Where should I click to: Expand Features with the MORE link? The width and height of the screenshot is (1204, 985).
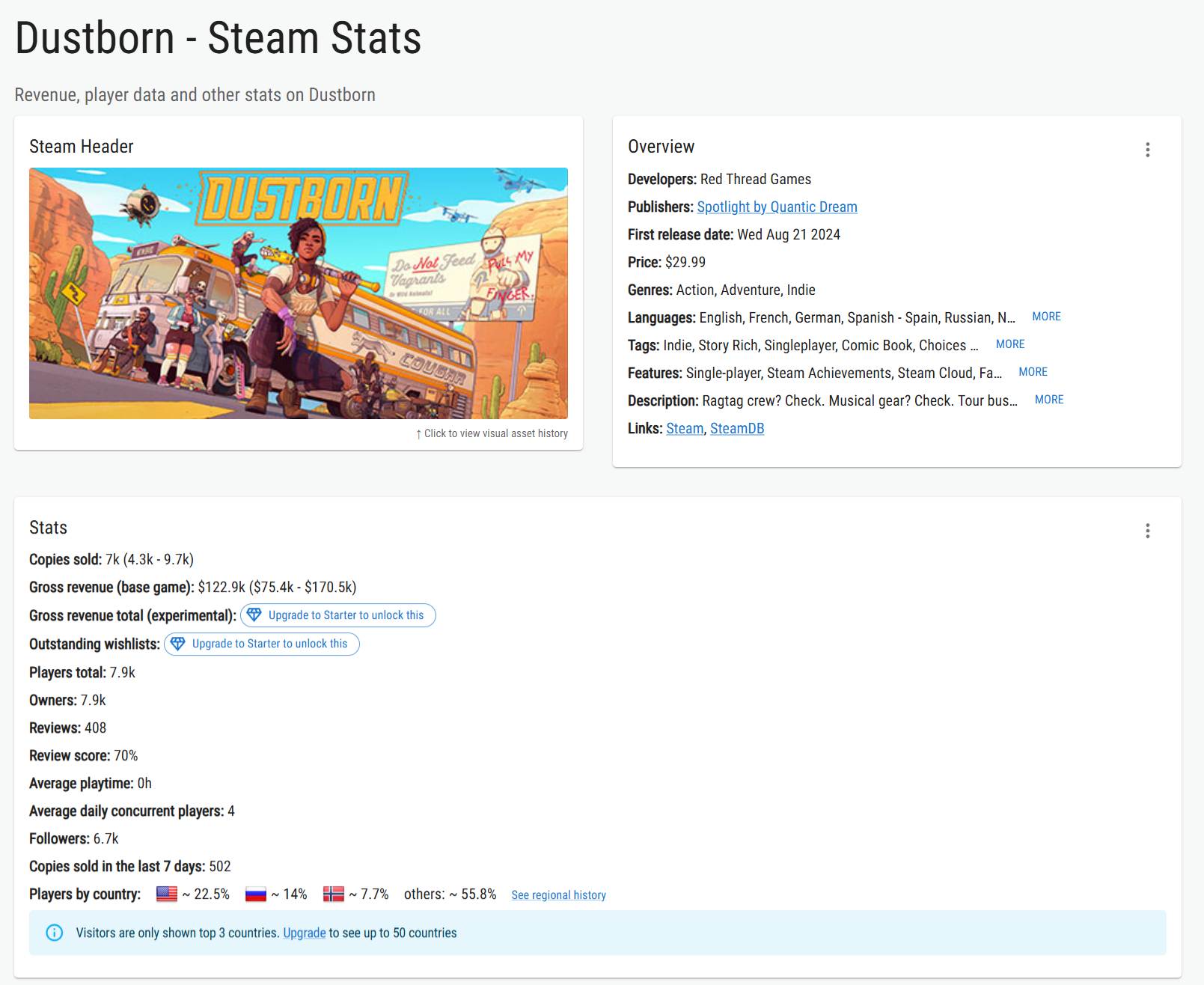pyautogui.click(x=1033, y=372)
